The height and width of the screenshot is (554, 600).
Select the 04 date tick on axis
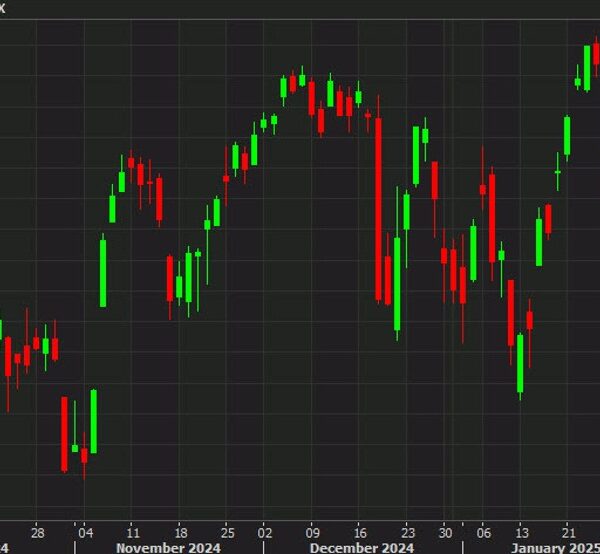(x=85, y=532)
